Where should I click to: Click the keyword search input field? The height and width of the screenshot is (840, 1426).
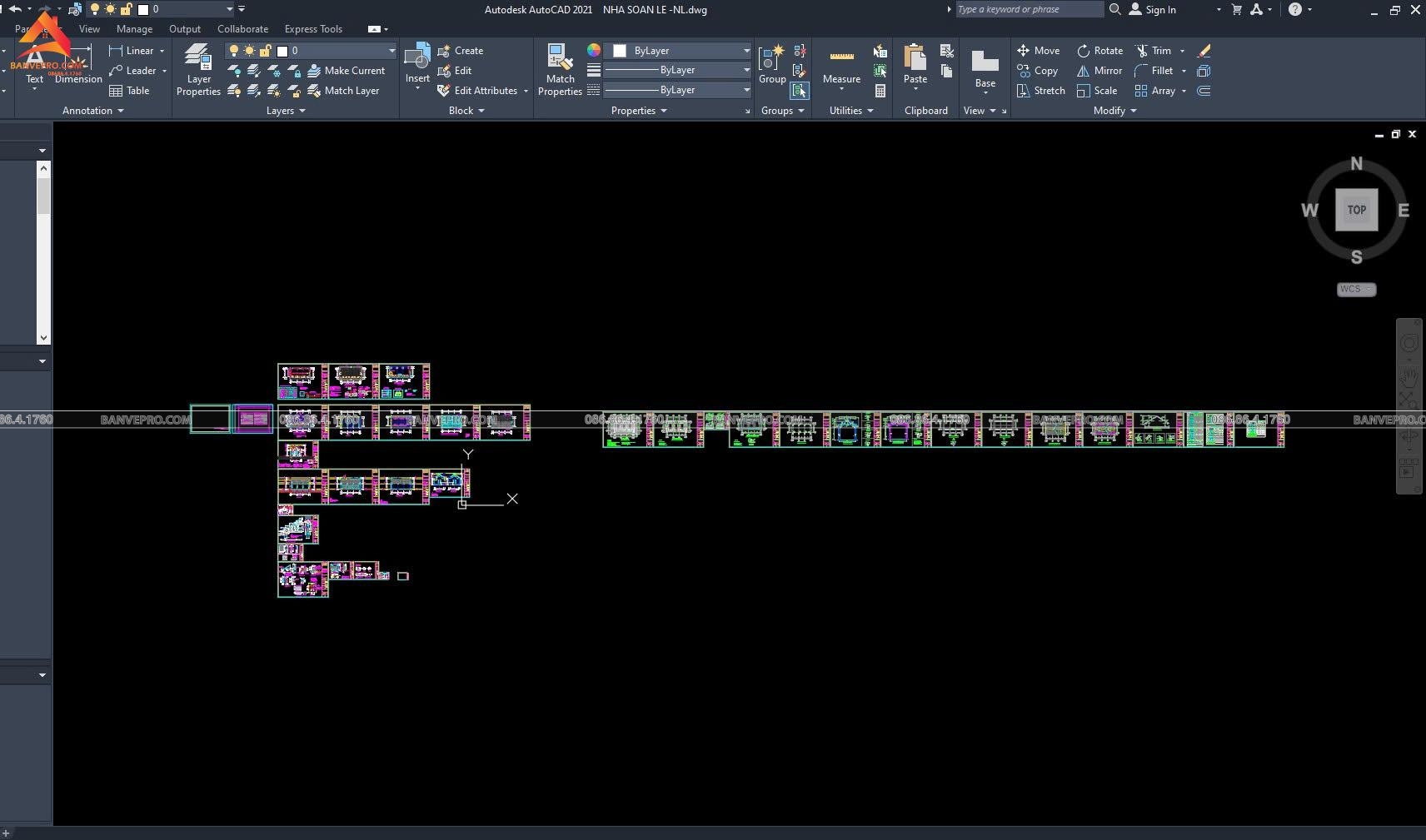1029,9
